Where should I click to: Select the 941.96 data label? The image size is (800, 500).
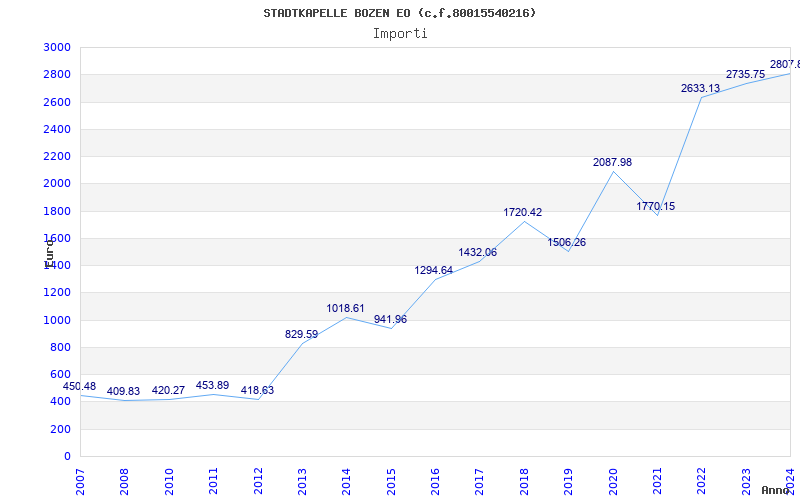[x=390, y=319]
